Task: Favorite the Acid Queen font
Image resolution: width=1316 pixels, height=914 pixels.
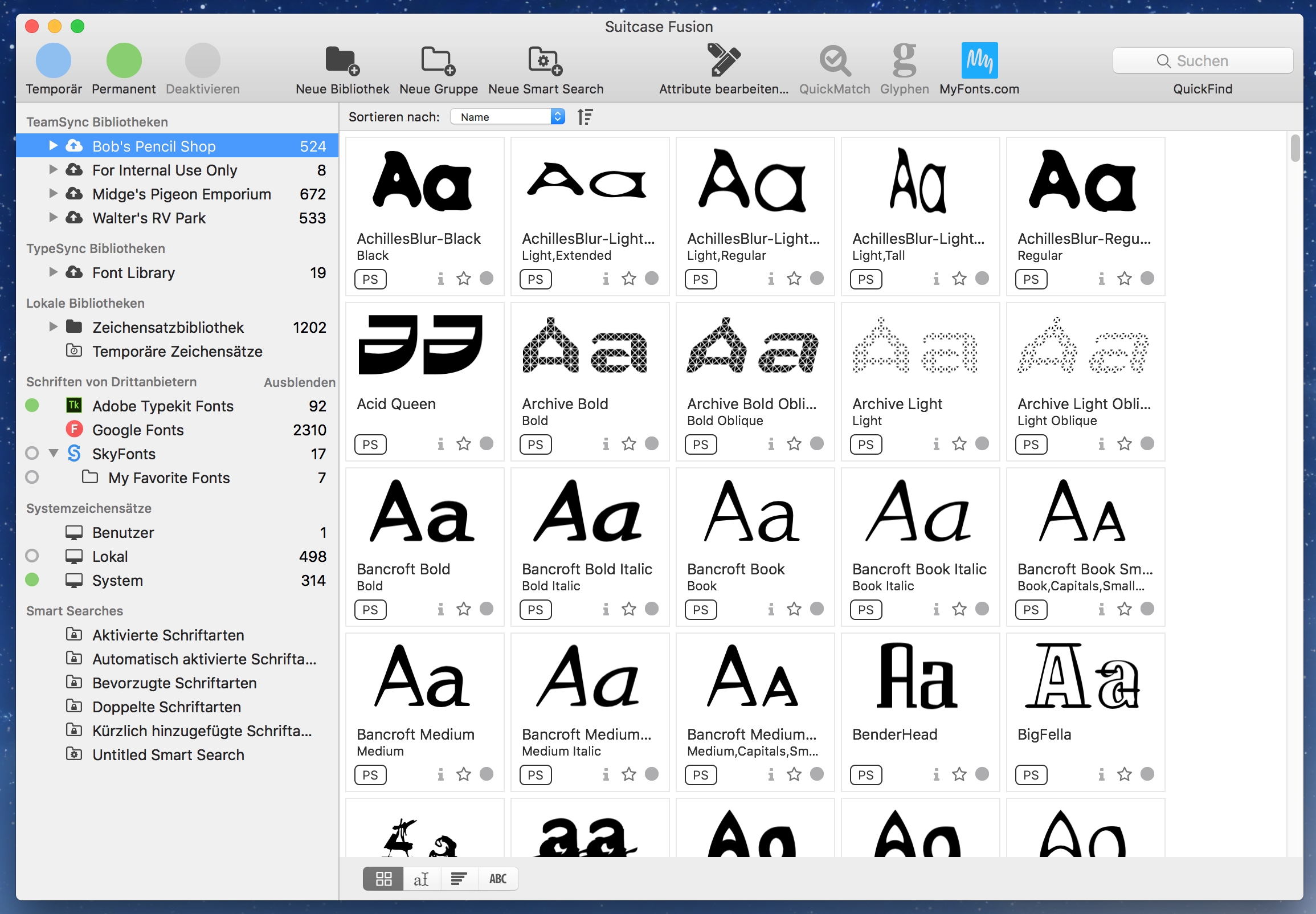Action: tap(464, 444)
